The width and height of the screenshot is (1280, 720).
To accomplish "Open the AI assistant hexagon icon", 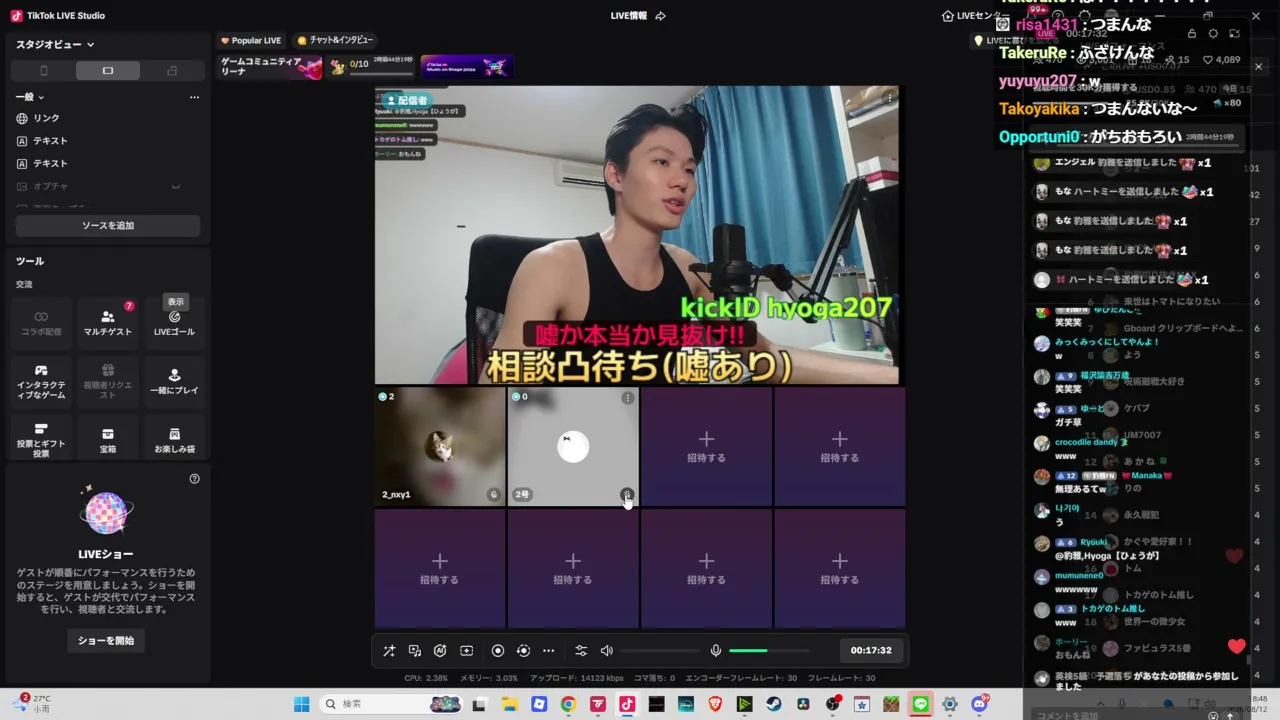I will (x=440, y=650).
